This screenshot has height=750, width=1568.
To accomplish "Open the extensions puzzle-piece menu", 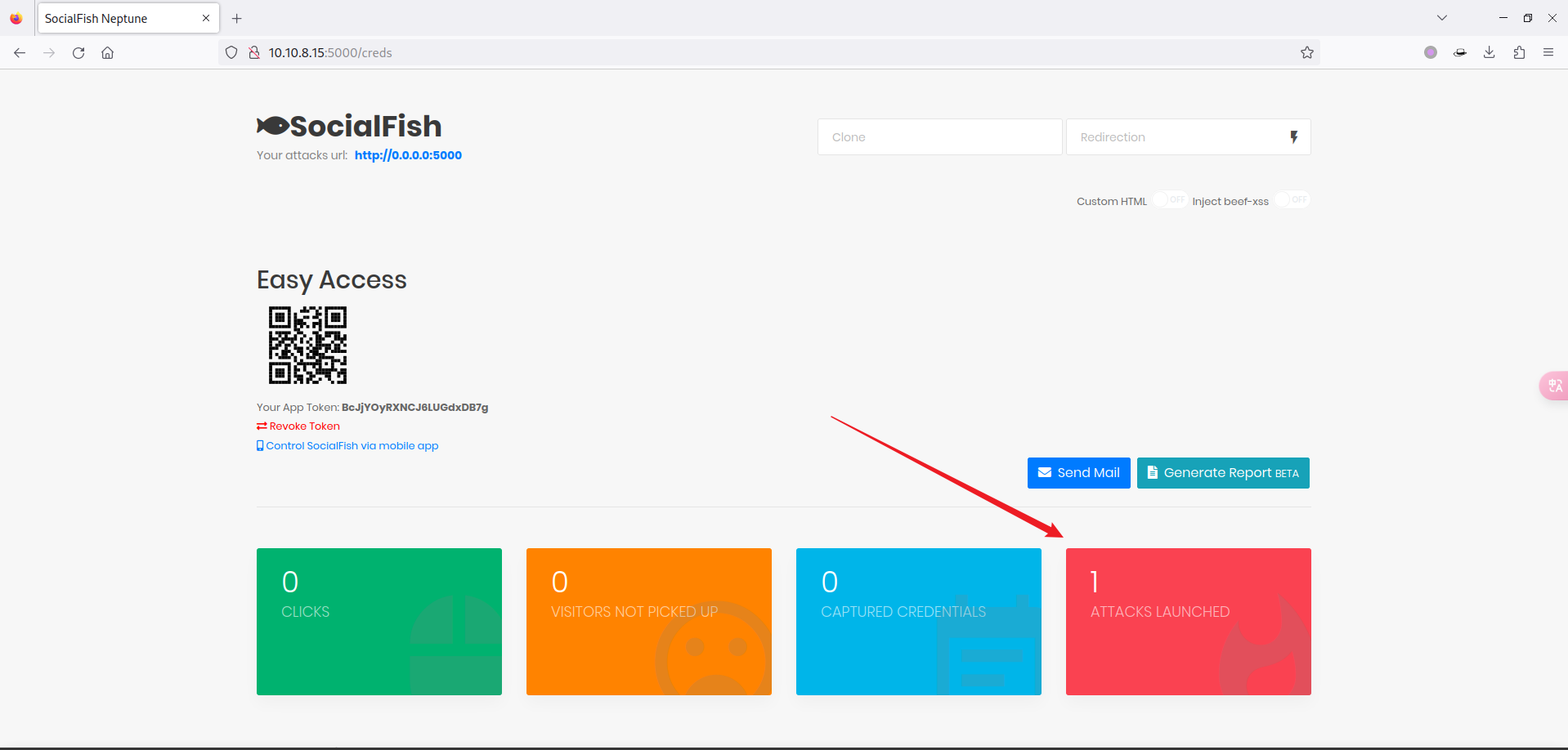I will 1519,52.
